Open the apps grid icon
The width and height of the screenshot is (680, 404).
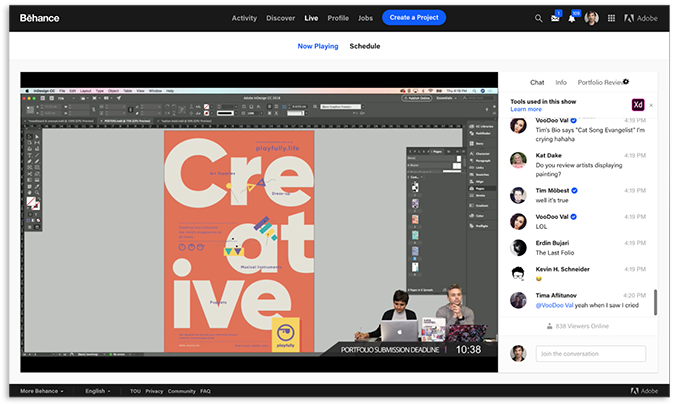(611, 18)
